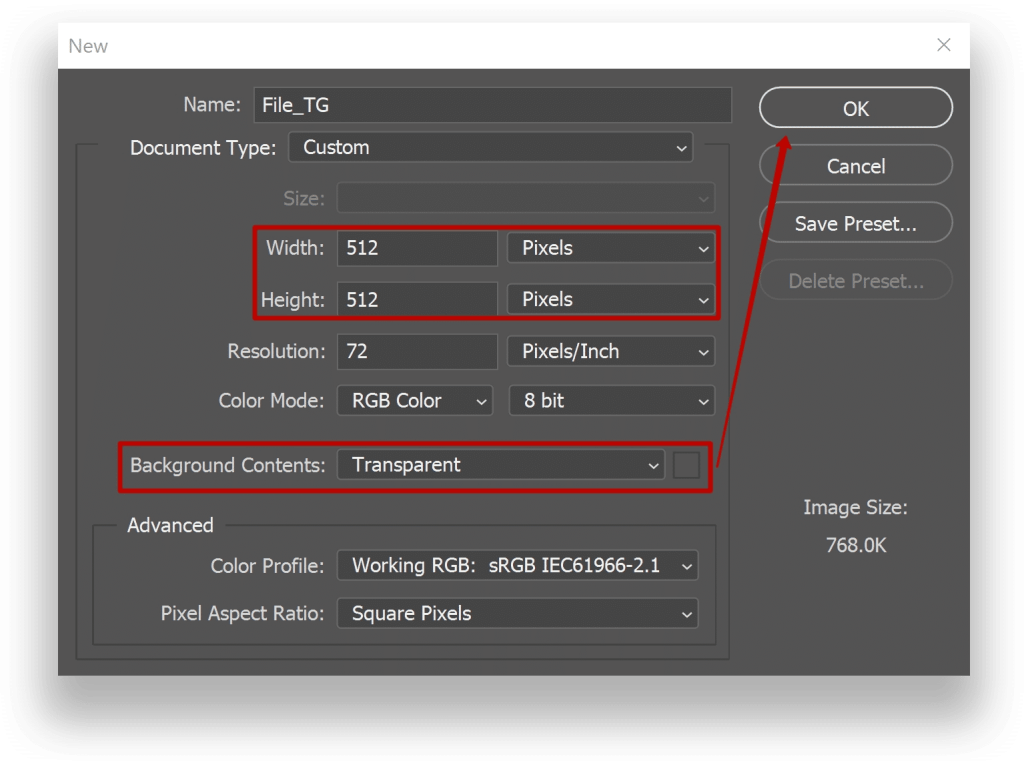This screenshot has height=765, width=1024.
Task: Click the Height value field
Action: [x=417, y=300]
